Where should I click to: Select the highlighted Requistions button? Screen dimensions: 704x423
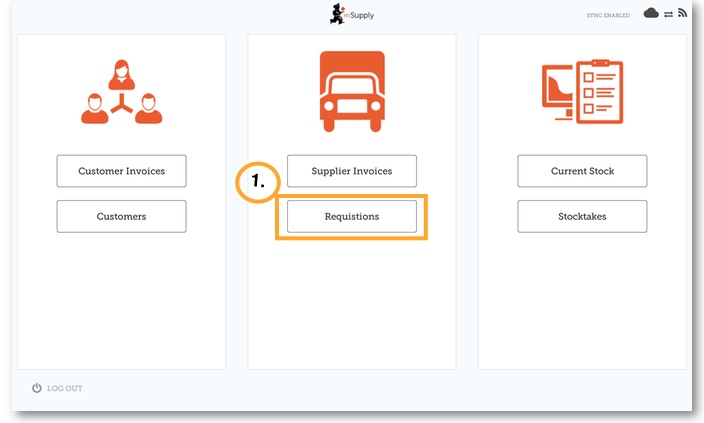tap(351, 216)
